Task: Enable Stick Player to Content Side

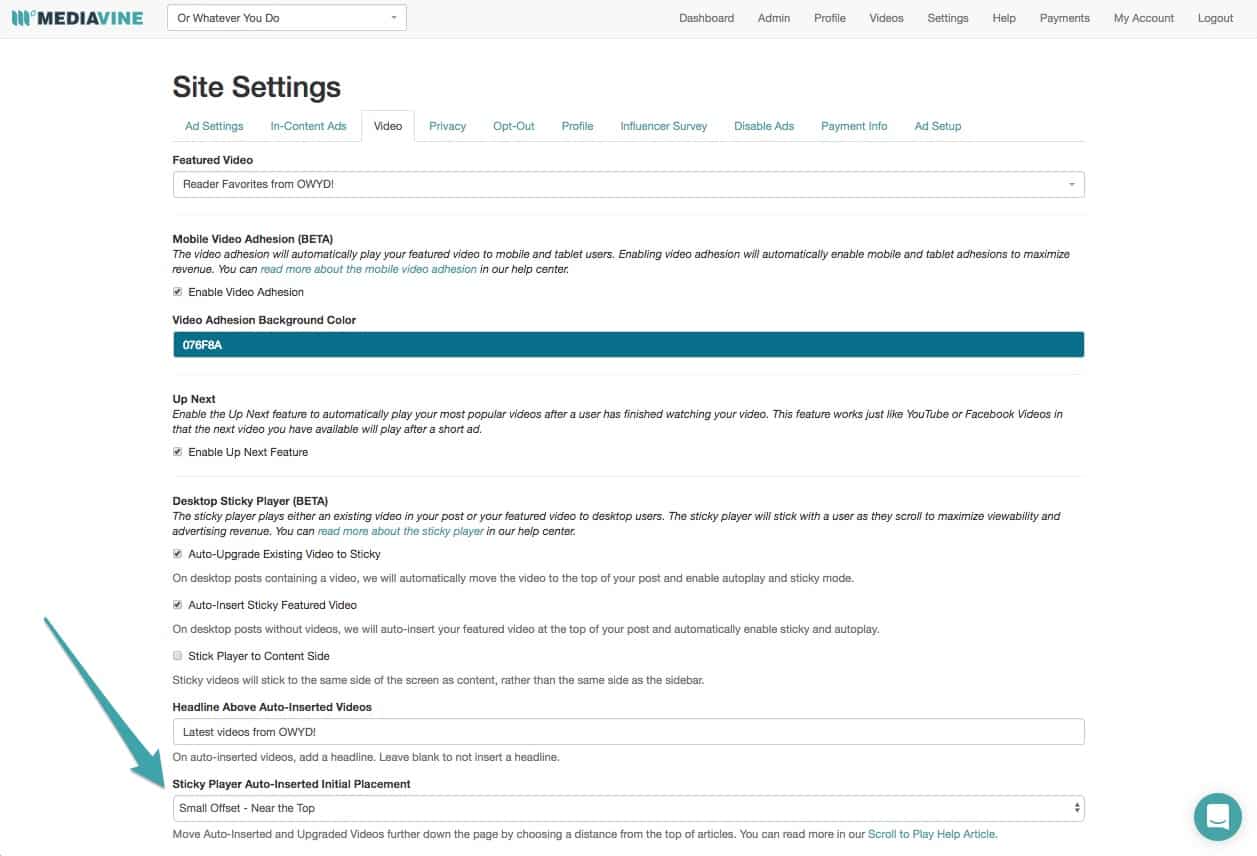Action: pyautogui.click(x=178, y=656)
